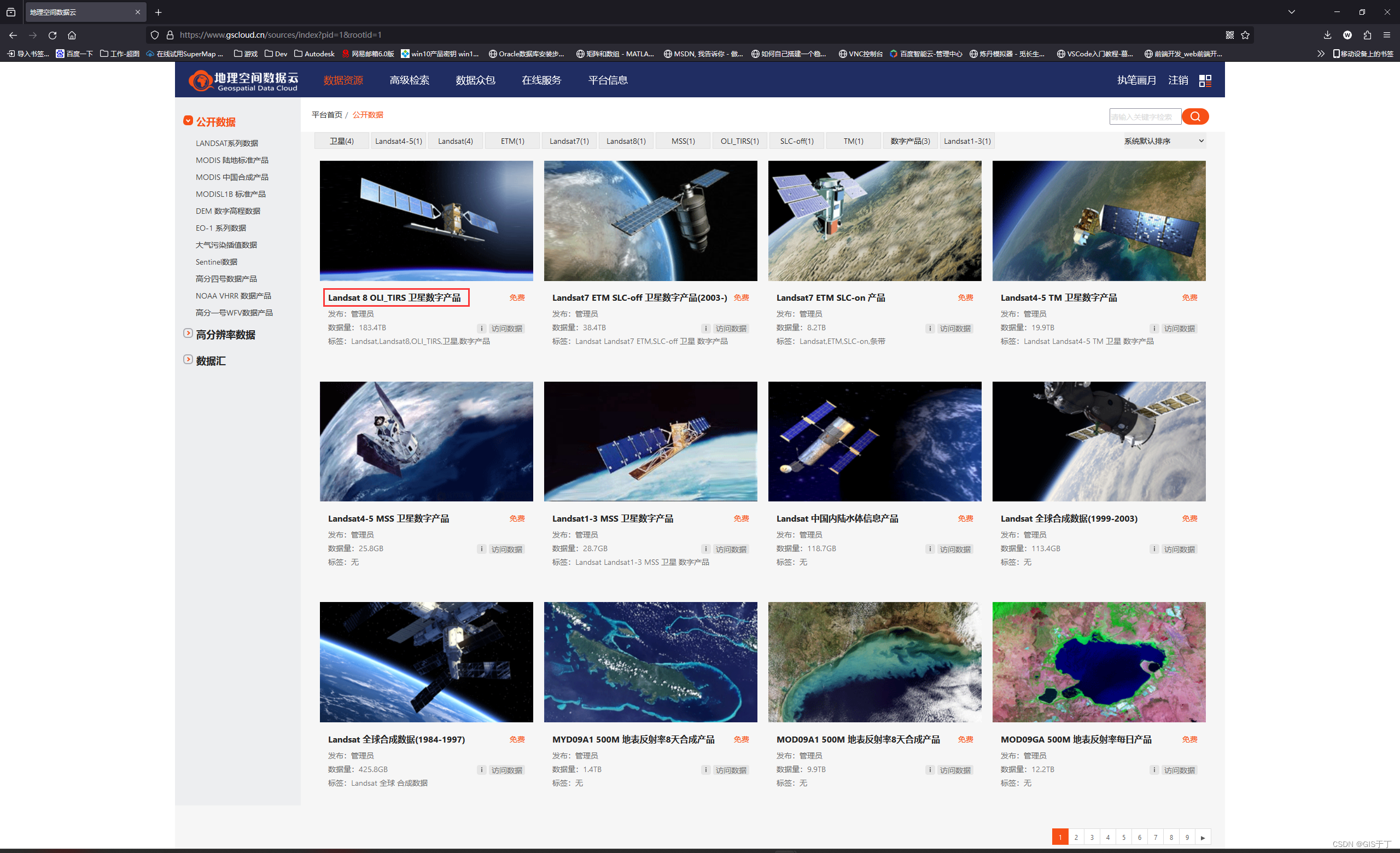Click the keyword search input field
1400x853 pixels.
(x=1144, y=116)
